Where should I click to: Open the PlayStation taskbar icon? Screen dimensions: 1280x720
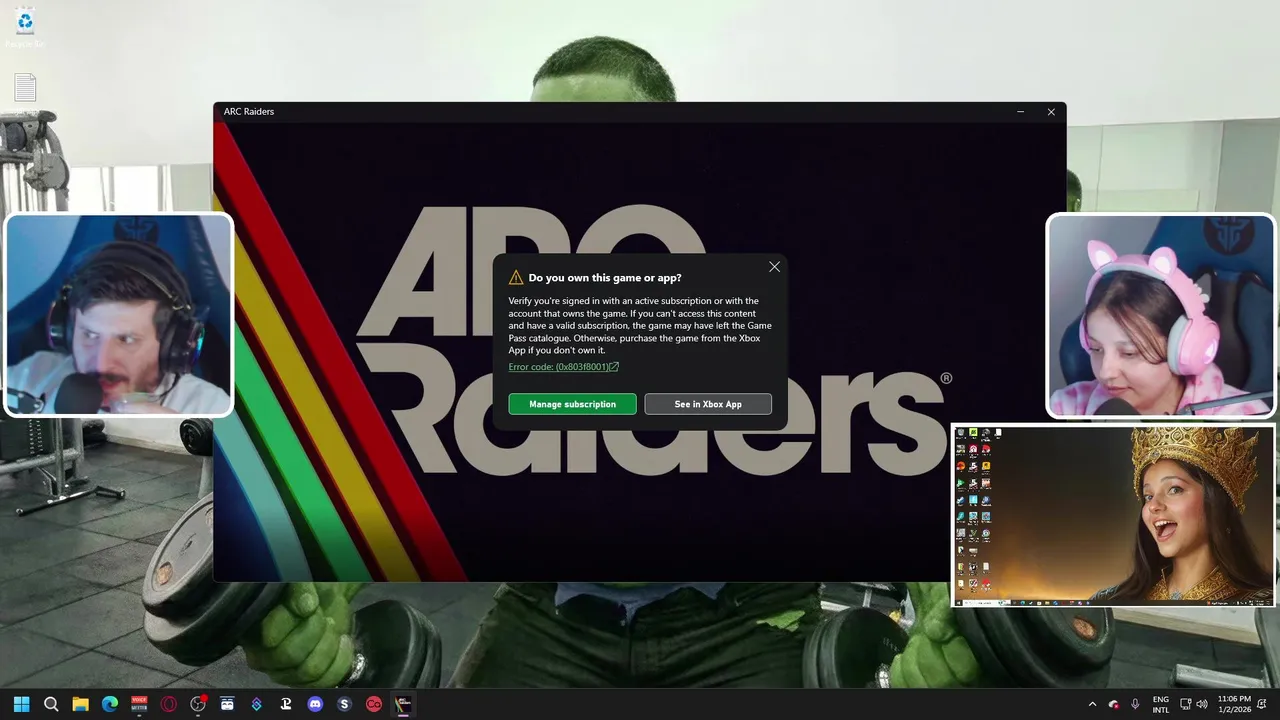click(x=286, y=704)
